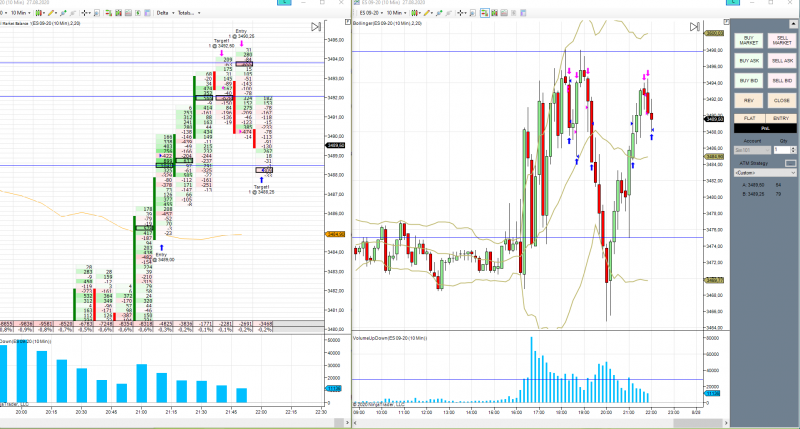The image size is (800, 429).
Task: Open 10 Min interval dropdown in right chart
Action: [x=396, y=13]
